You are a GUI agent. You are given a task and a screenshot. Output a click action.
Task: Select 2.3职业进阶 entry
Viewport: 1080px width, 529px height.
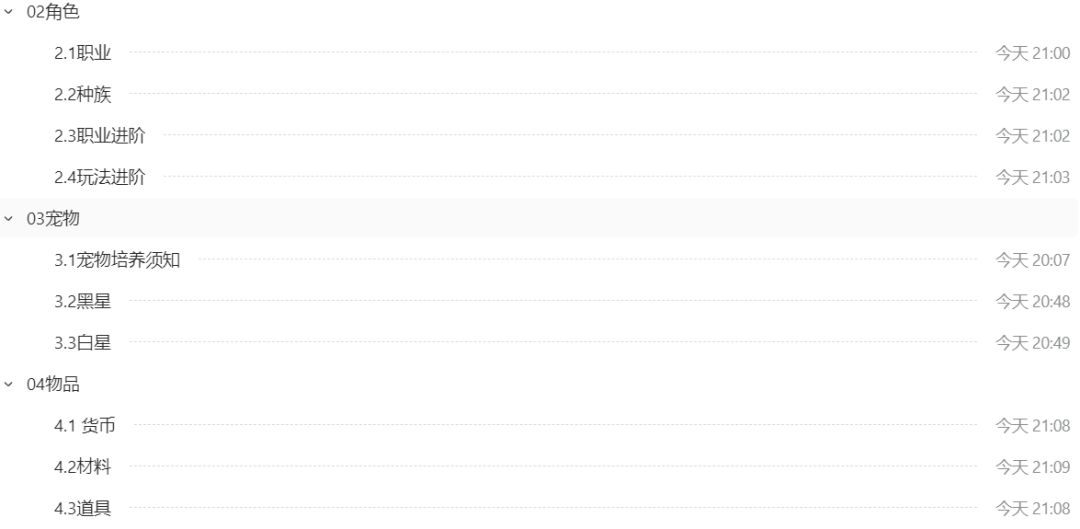[x=100, y=136]
